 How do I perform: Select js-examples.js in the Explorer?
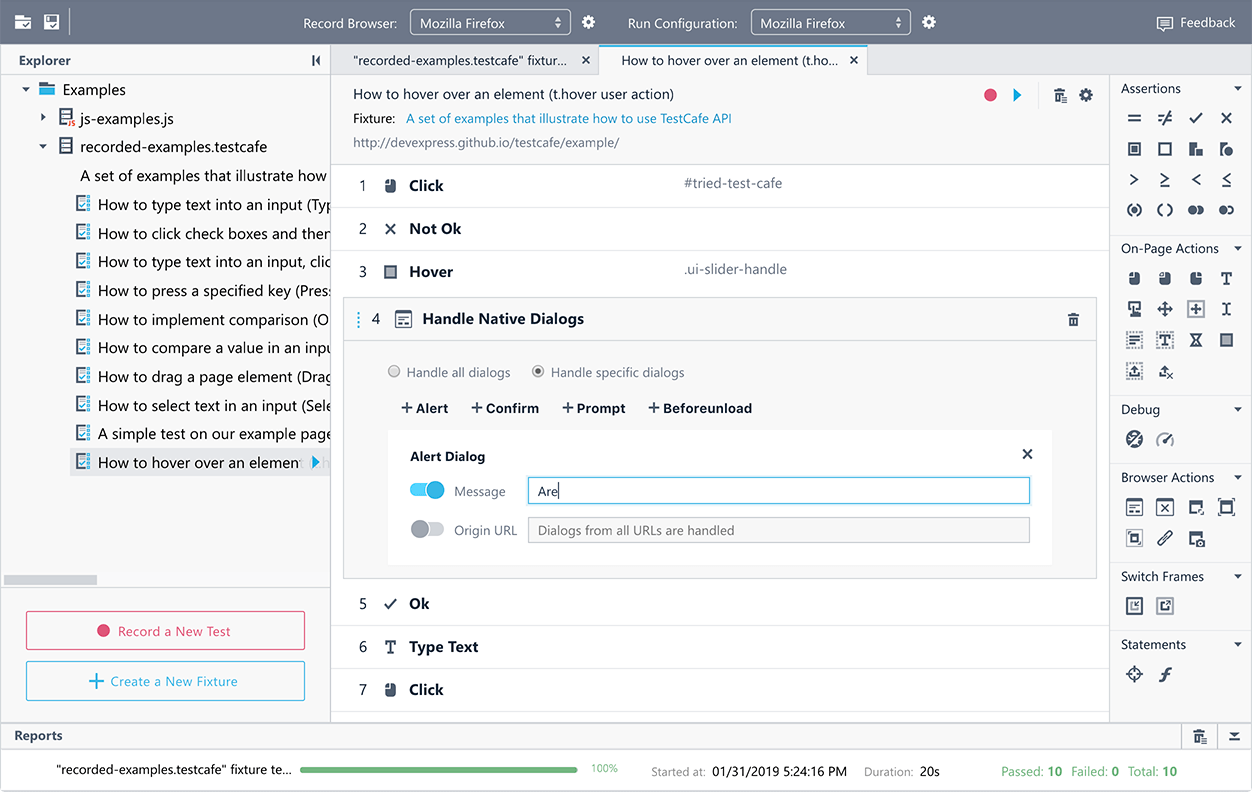126,119
